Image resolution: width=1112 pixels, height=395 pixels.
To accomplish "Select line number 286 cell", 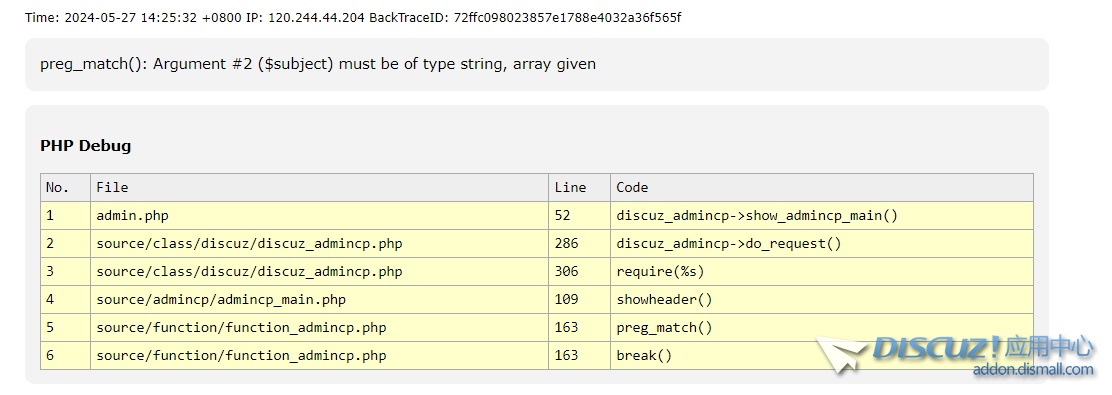I will click(x=579, y=243).
